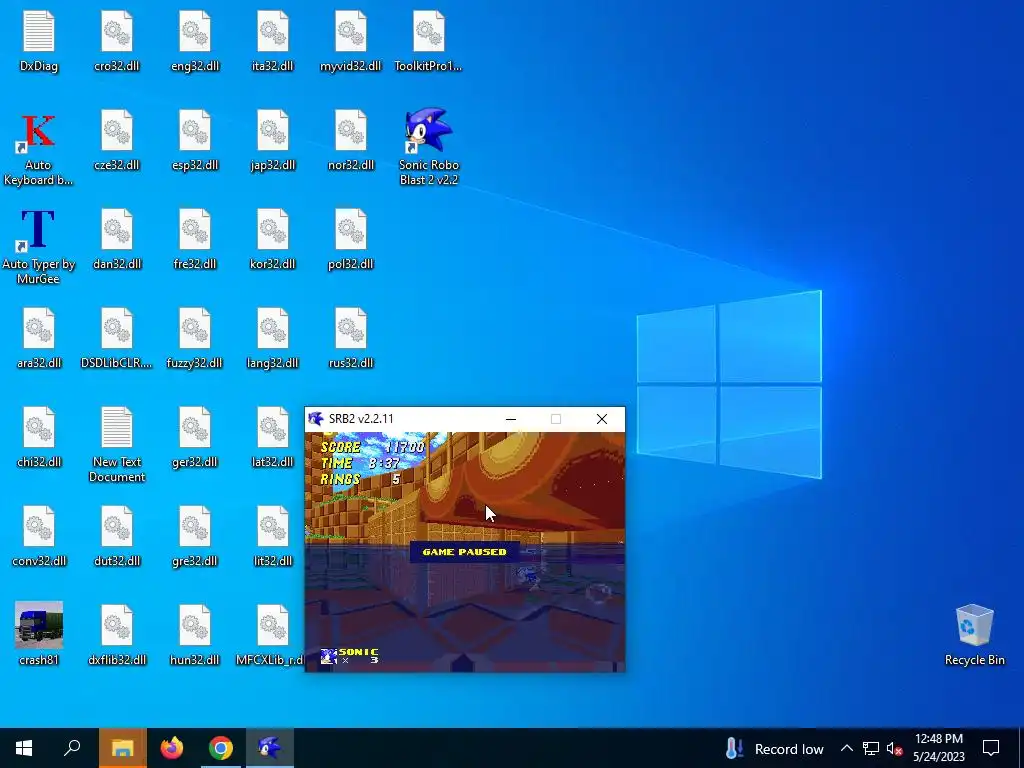Select the lit32.dll file icon
1024x768 pixels.
click(273, 526)
